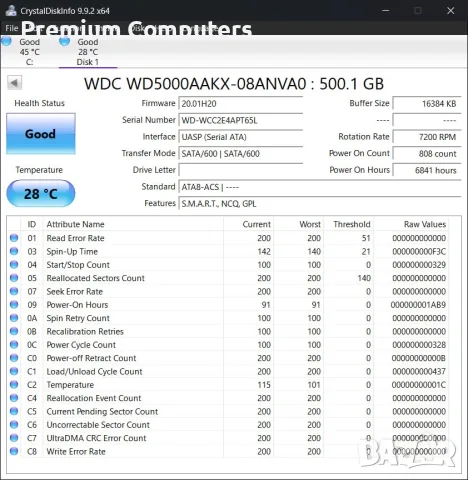Click the status dot for Uncorrectable Sector Count
This screenshot has height=480, width=468.
14,424
